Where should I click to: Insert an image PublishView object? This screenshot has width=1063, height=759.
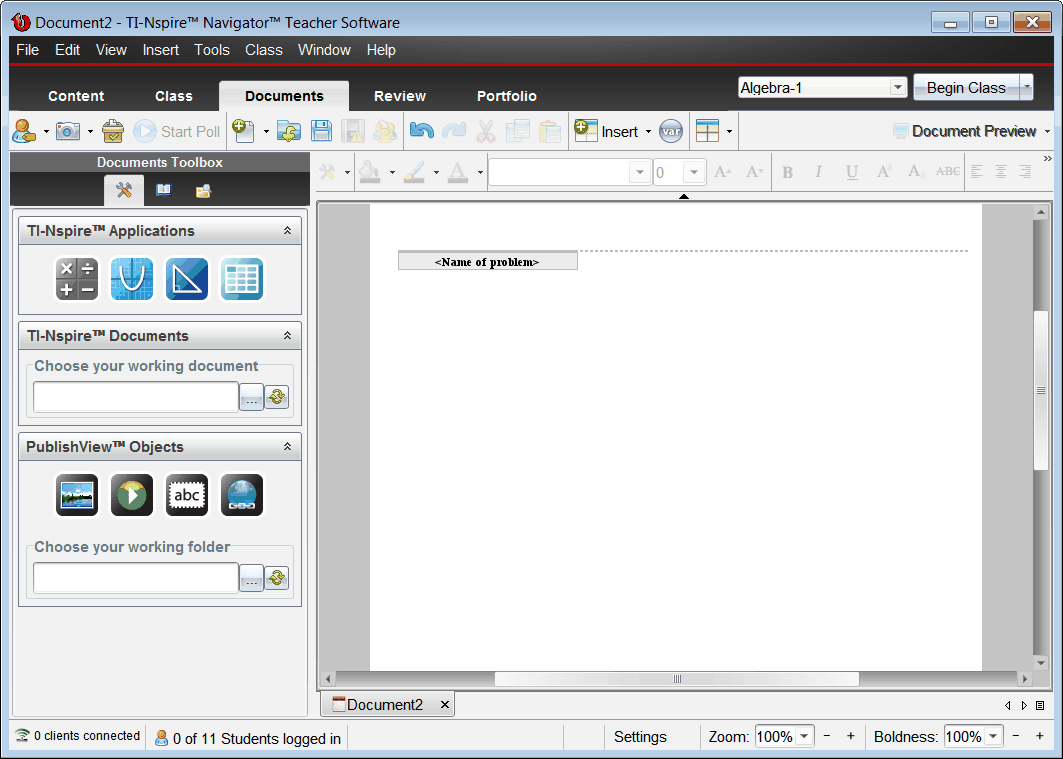[77, 495]
